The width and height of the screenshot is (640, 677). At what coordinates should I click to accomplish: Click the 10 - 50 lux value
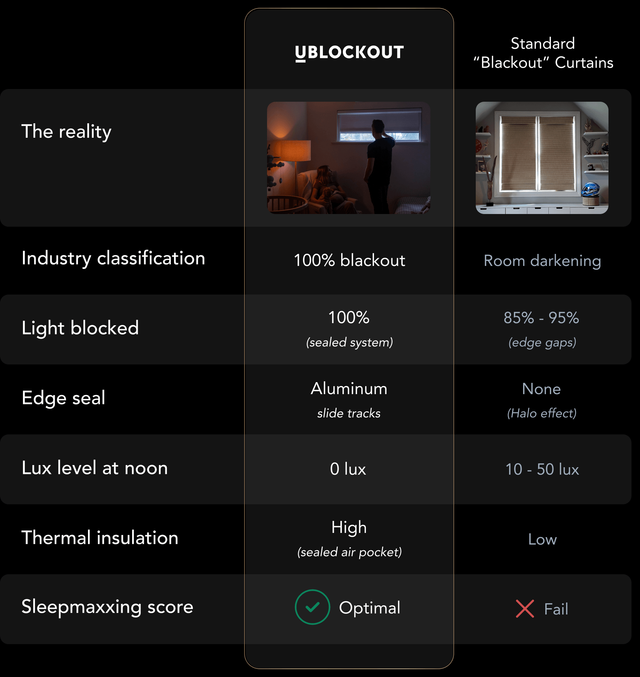coord(541,469)
